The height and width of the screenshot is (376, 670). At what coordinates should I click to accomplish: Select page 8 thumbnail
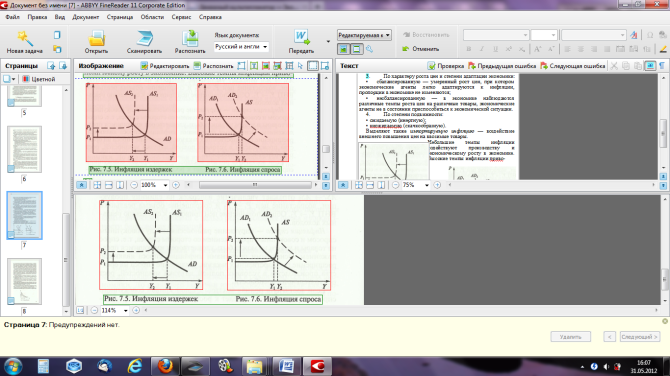point(24,281)
